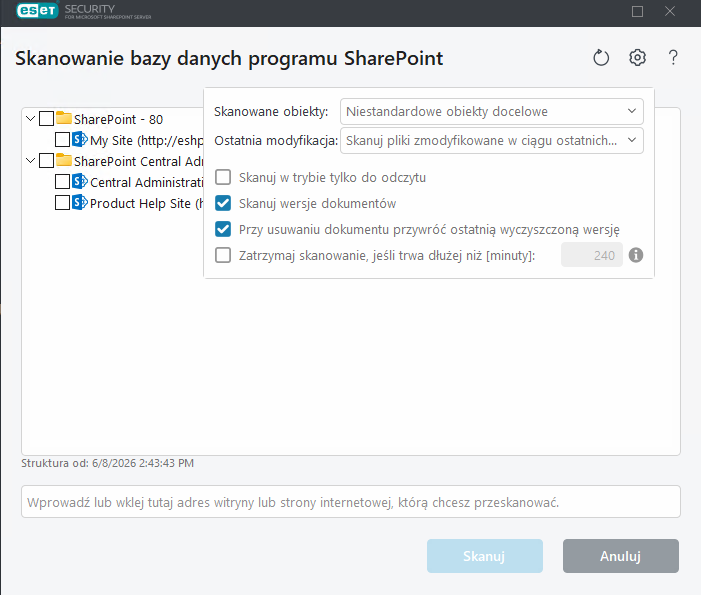Check the Central Administration site checkbox
This screenshot has width=701, height=595.
(x=62, y=181)
